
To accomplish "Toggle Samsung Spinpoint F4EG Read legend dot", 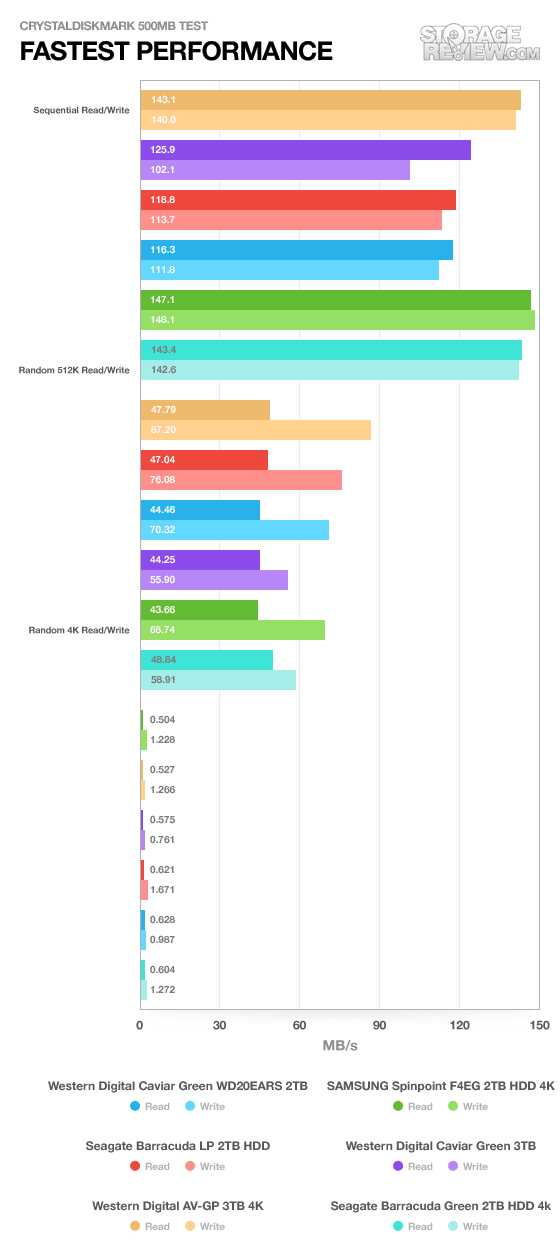I will [398, 1106].
